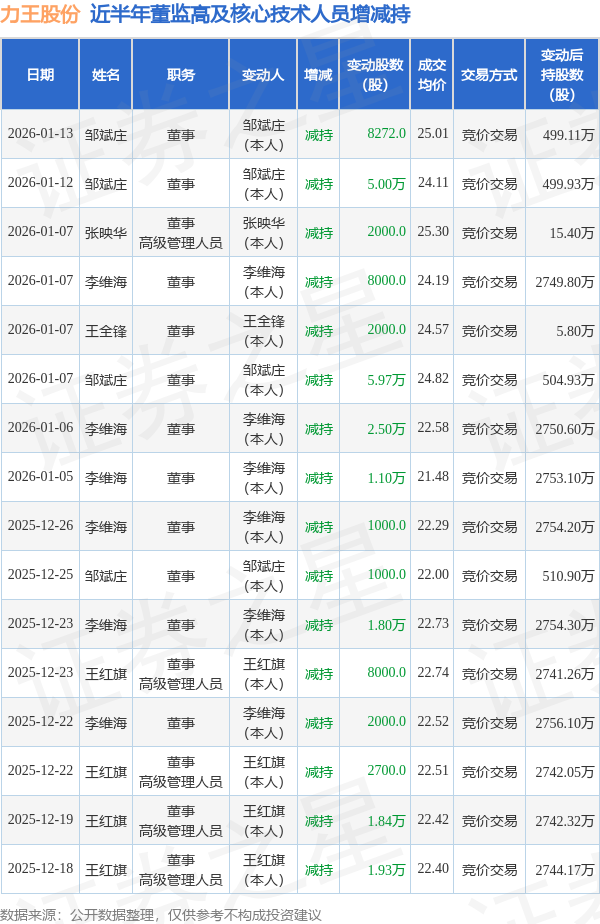The width and height of the screenshot is (600, 924).
Task: Click the 数据来源 footer note
Action: pyautogui.click(x=161, y=914)
